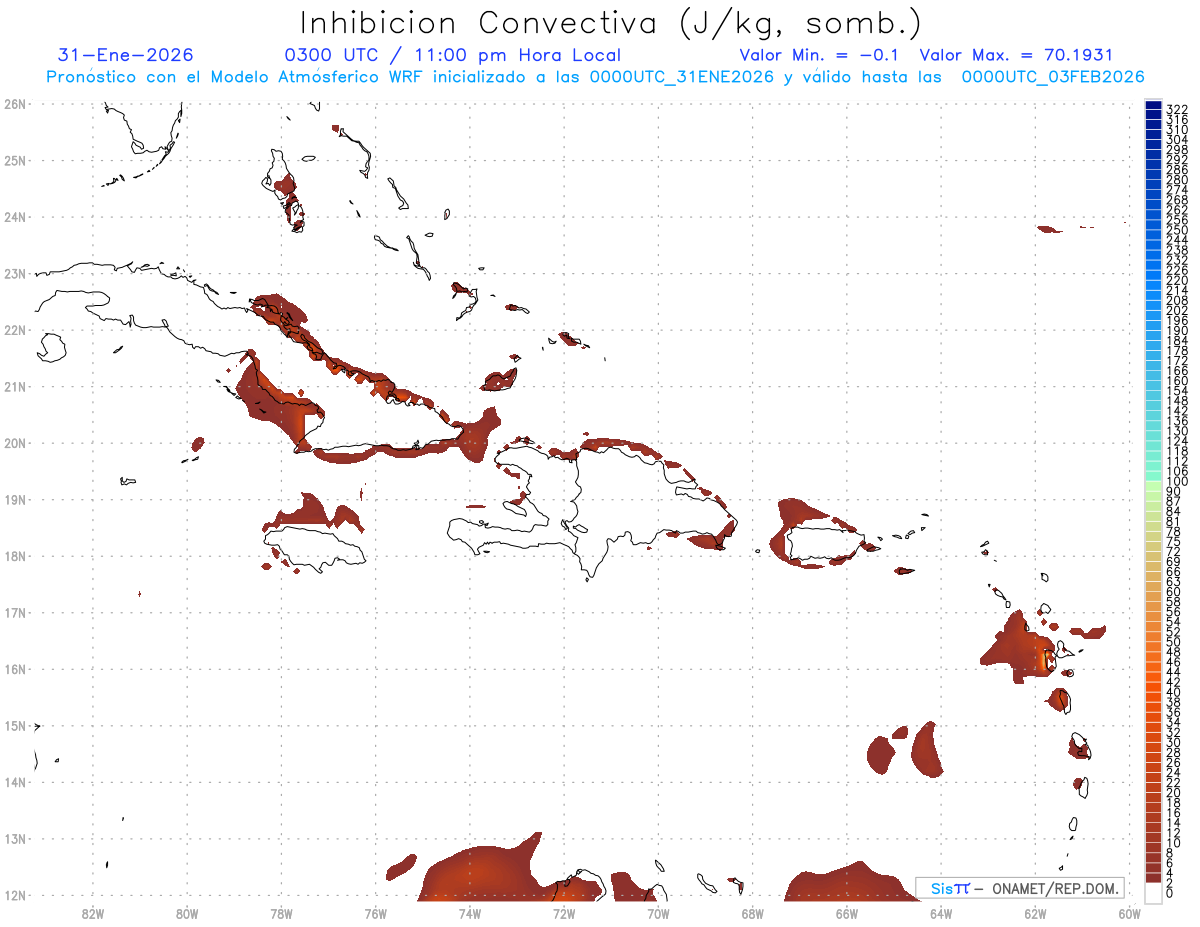The height and width of the screenshot is (927, 1200).
Task: Click the 12N latitude label
Action: pyautogui.click(x=14, y=895)
